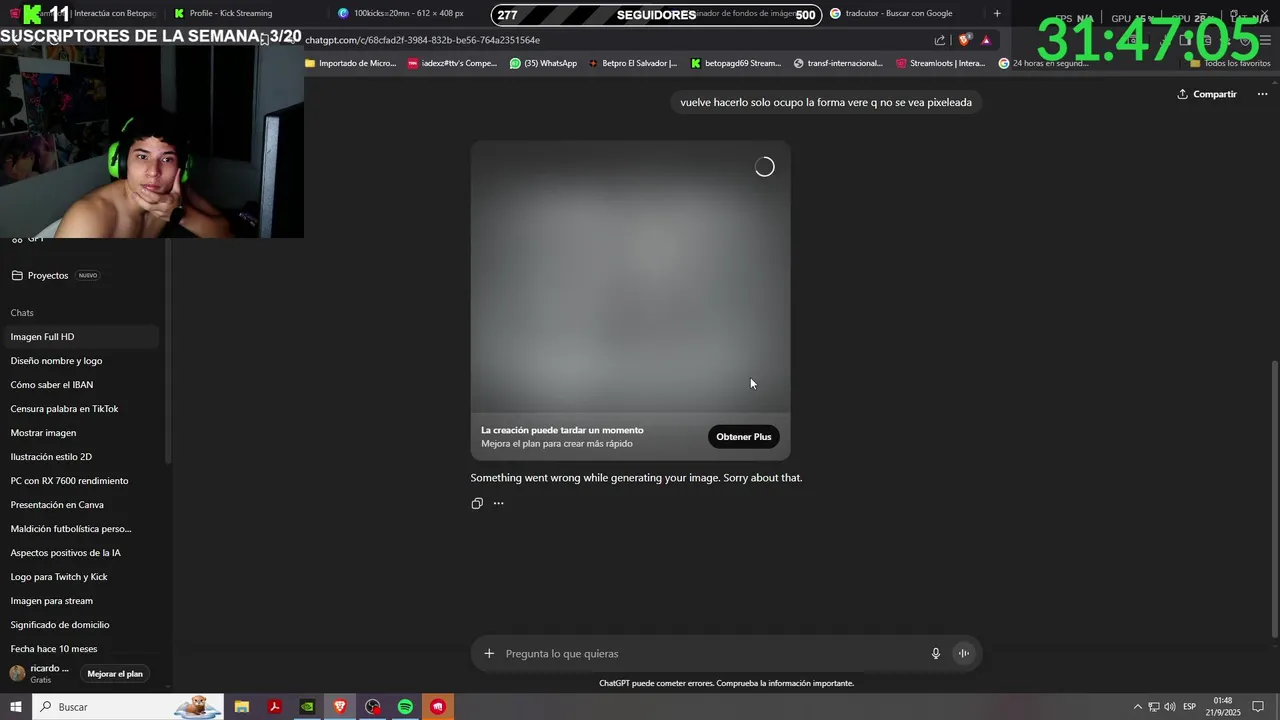The height and width of the screenshot is (720, 1280).
Task: Open the iadexz#ttv's Compe... bookmark
Action: pyautogui.click(x=452, y=63)
